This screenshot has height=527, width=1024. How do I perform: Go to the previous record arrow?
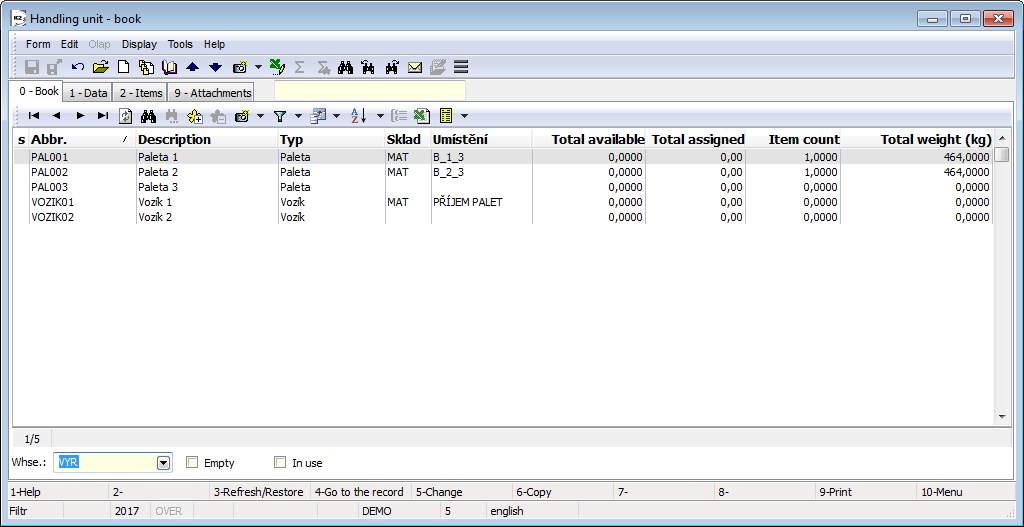tap(56, 116)
